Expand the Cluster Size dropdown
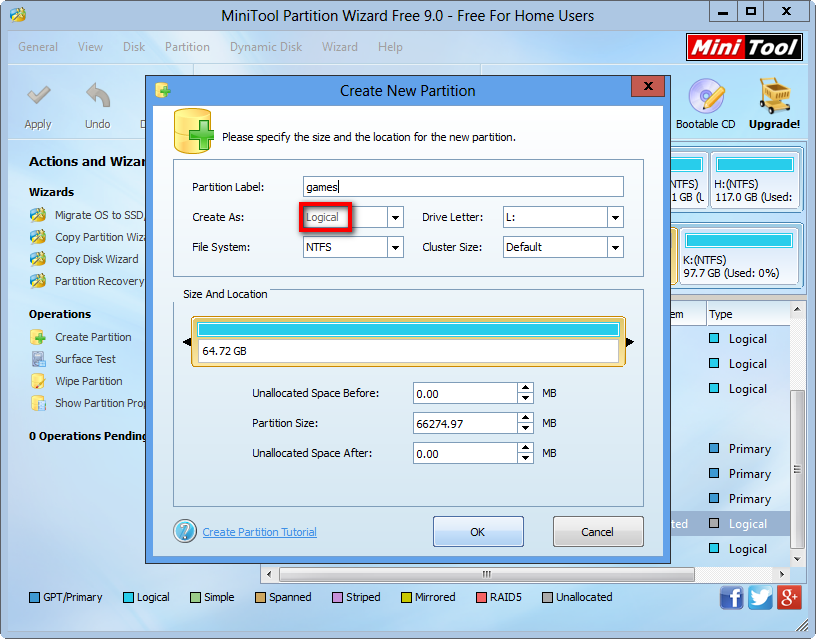Viewport: 816px width, 639px height. 614,247
